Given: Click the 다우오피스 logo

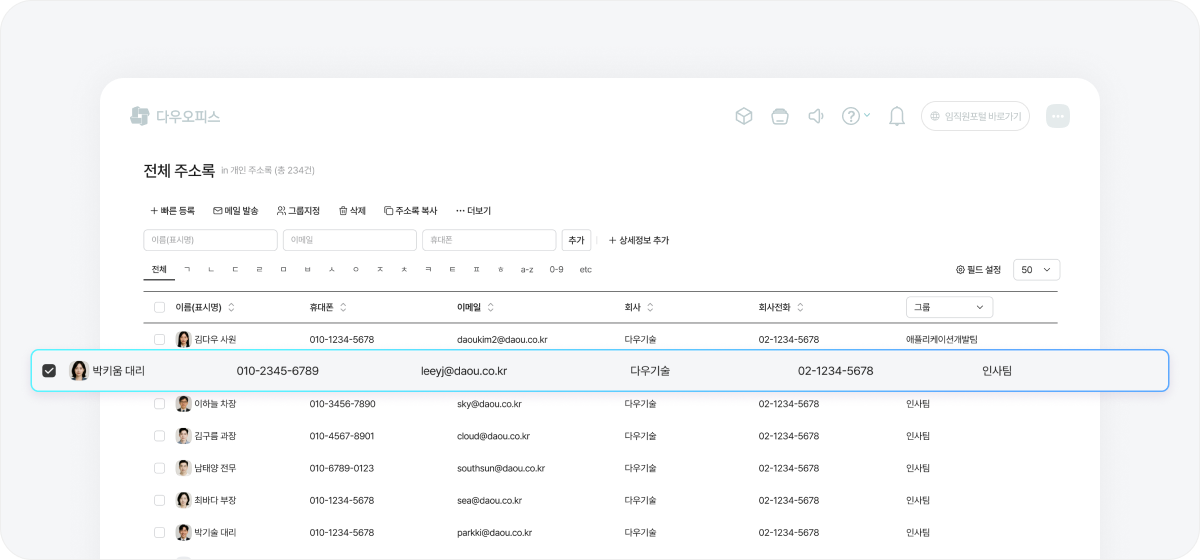Looking at the screenshot, I should click(x=175, y=116).
